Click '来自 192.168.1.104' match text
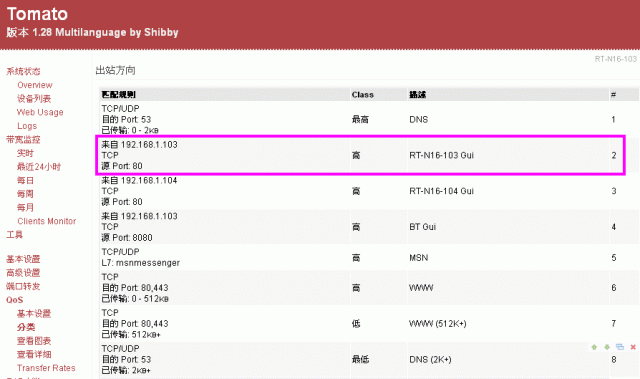Image resolution: width=640 pixels, height=379 pixels. (x=139, y=180)
